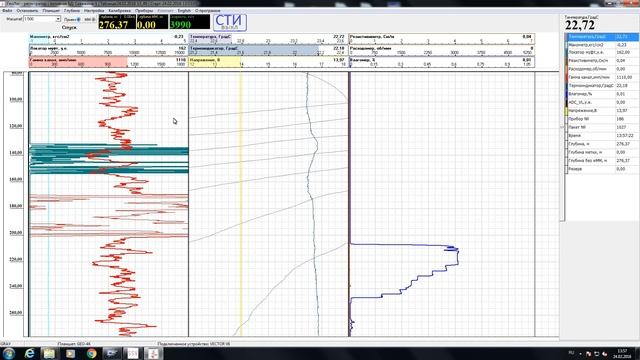This screenshot has height=360, width=640.
Task: Open the Калибровка menu
Action: tap(120, 11)
